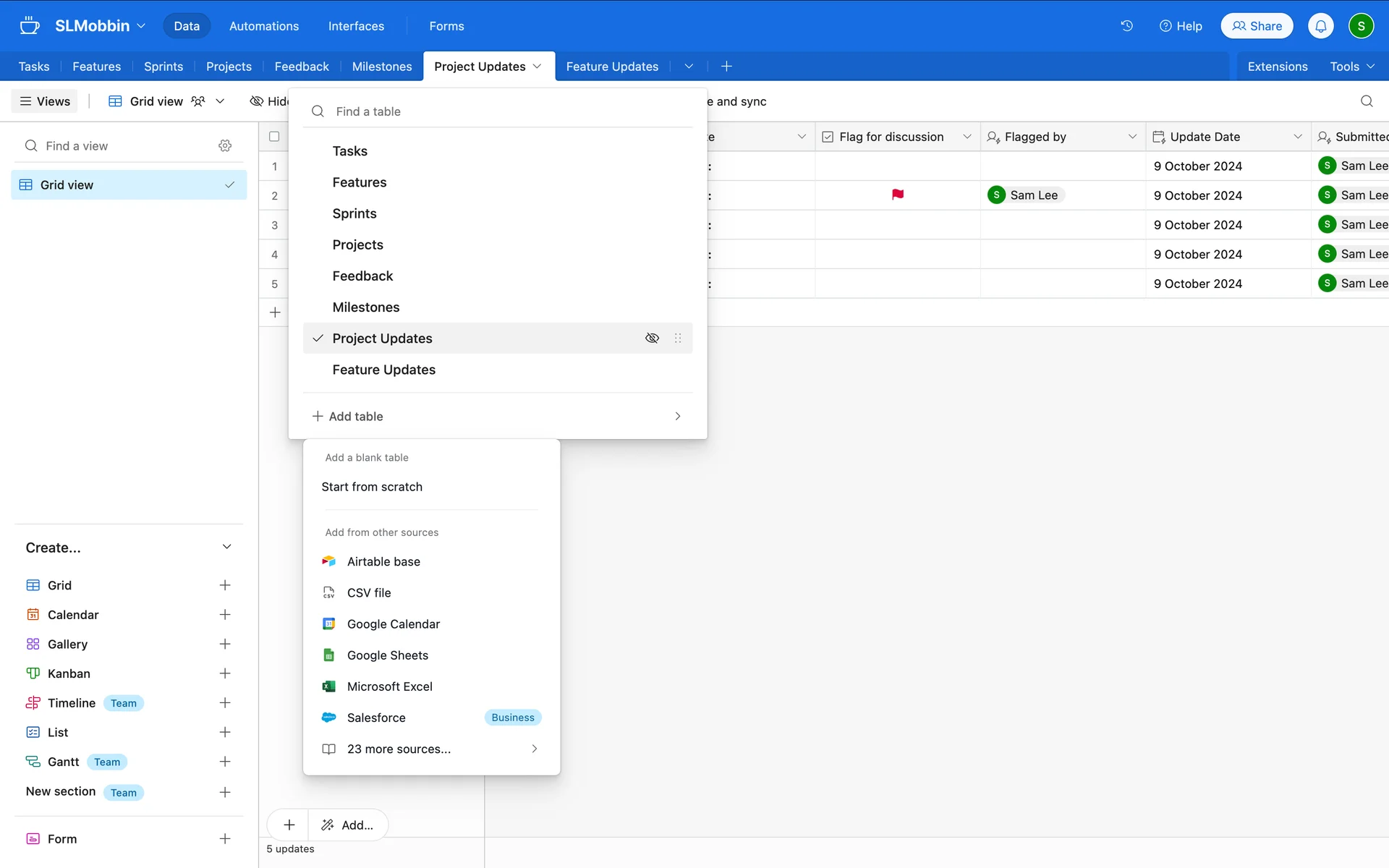Open view settings gear icon
The height and width of the screenshot is (868, 1389).
click(x=225, y=146)
